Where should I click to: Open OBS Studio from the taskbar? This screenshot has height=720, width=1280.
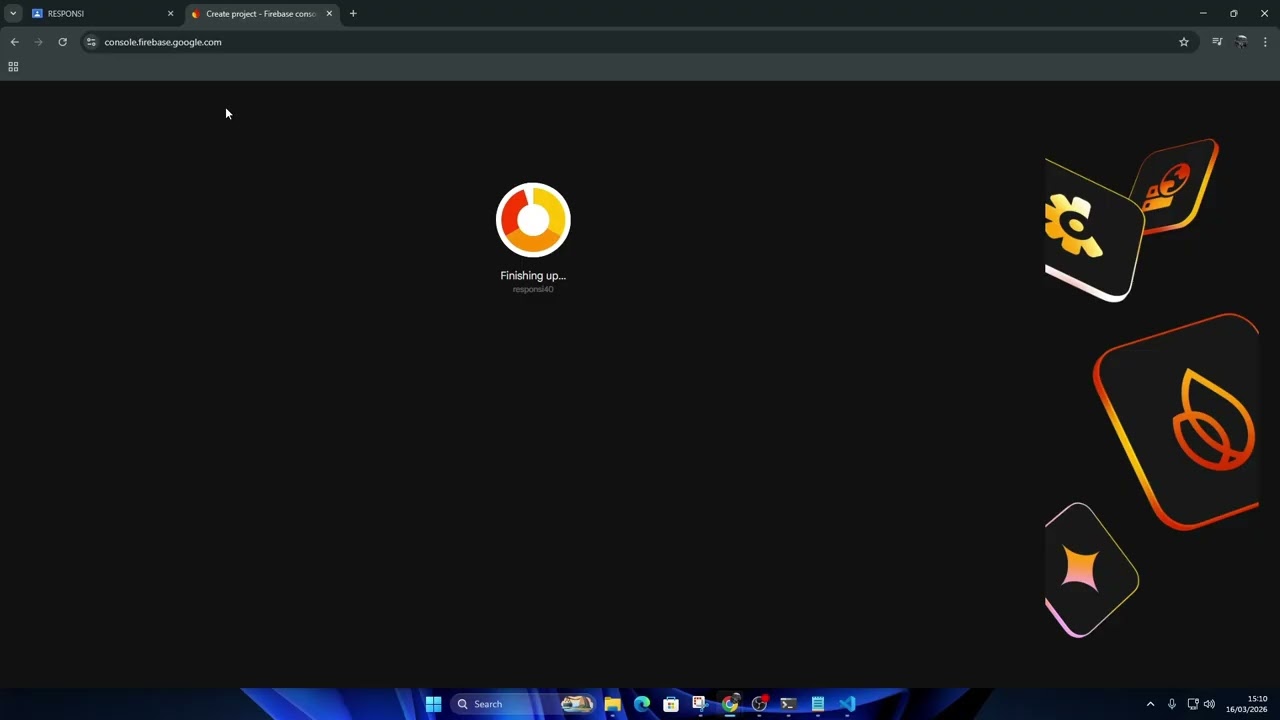(x=759, y=704)
